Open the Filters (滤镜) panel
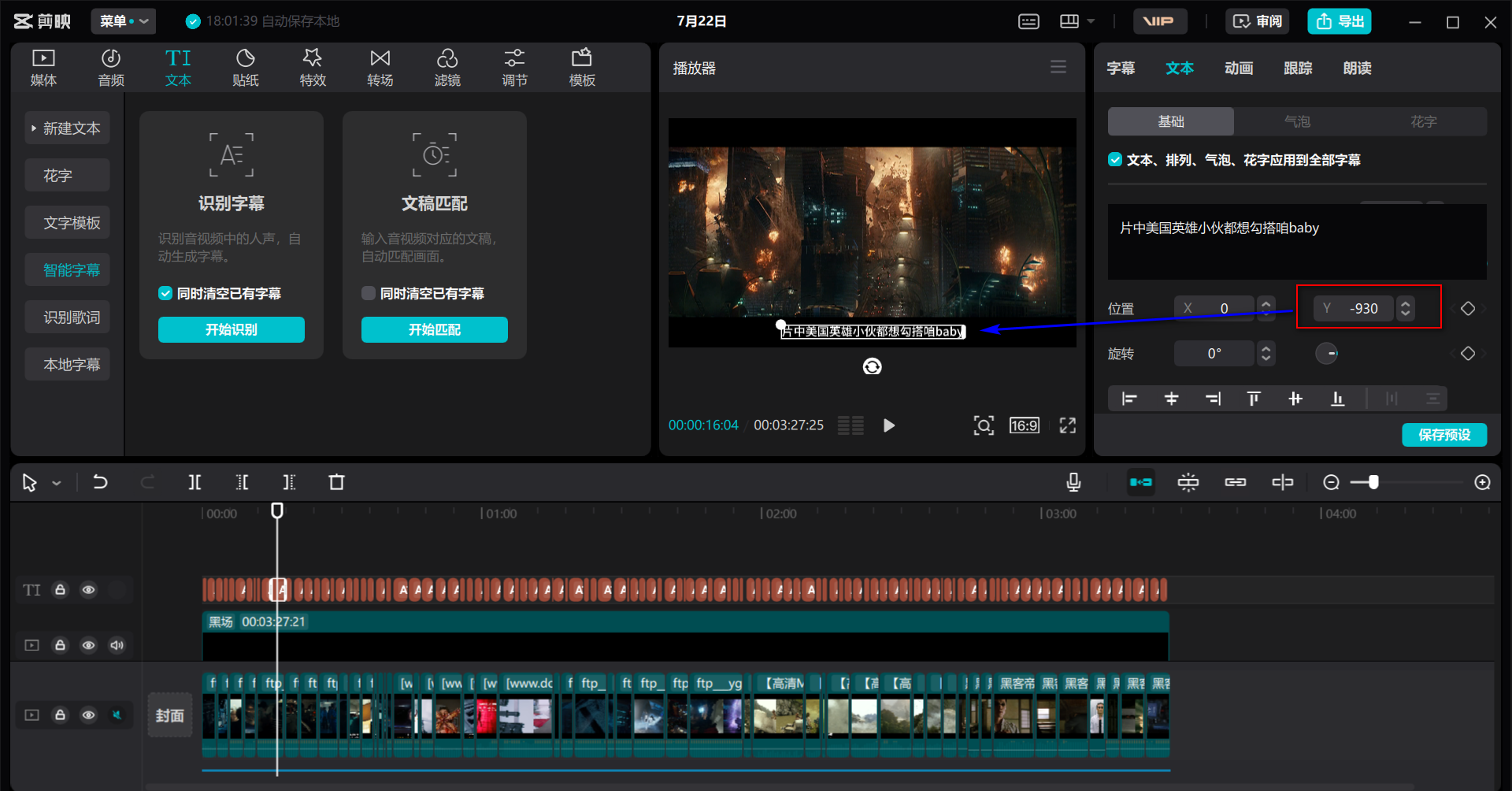The width and height of the screenshot is (1512, 791). pyautogui.click(x=447, y=68)
